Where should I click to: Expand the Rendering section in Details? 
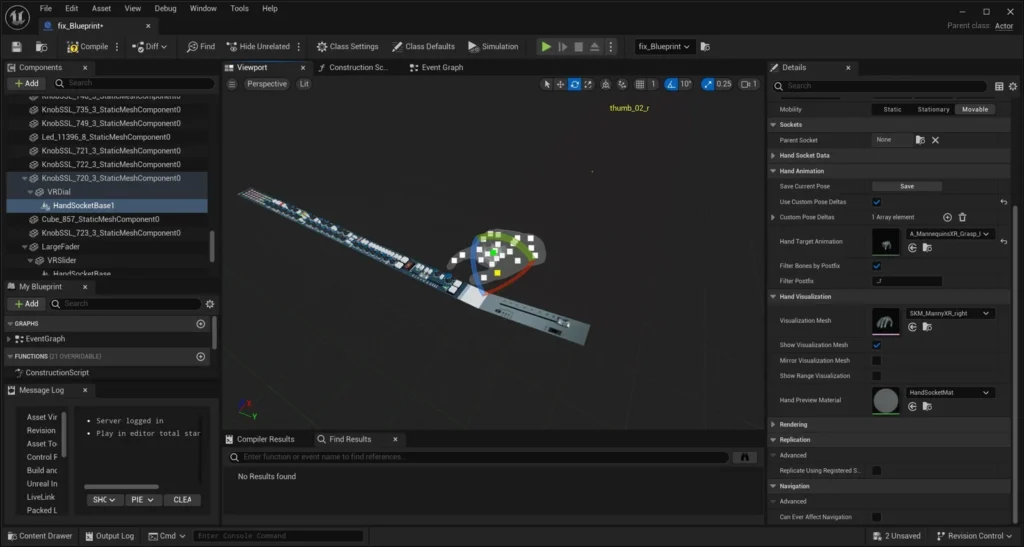(773, 424)
